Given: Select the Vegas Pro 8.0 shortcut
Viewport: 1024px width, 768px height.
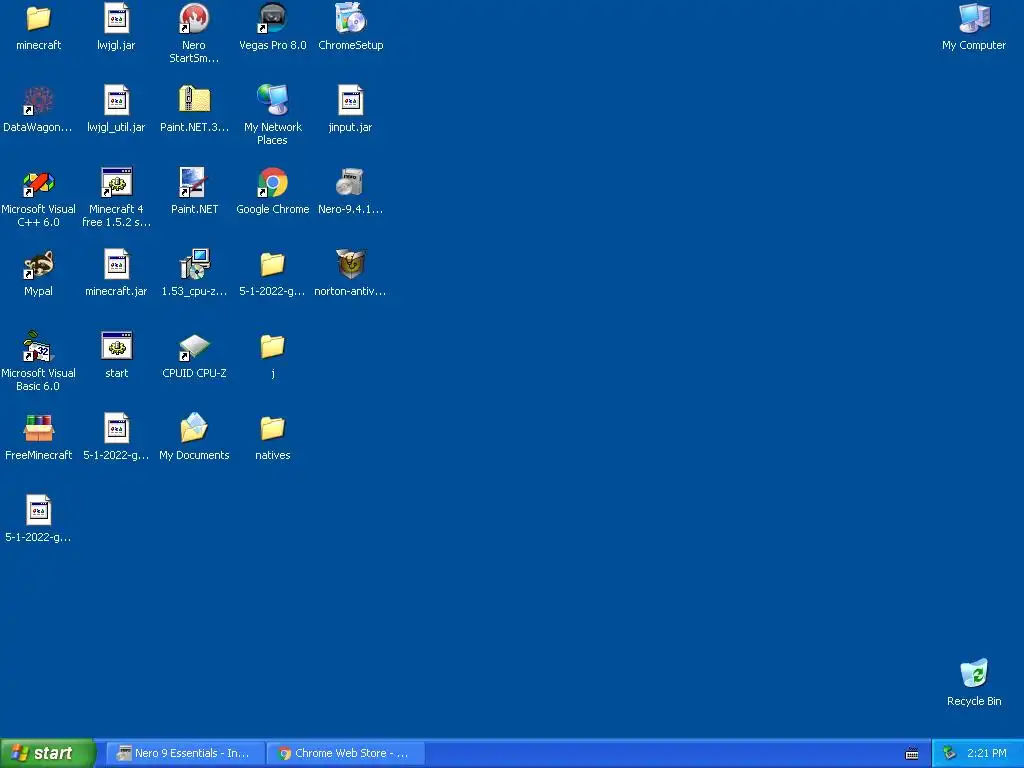Looking at the screenshot, I should 272,19.
